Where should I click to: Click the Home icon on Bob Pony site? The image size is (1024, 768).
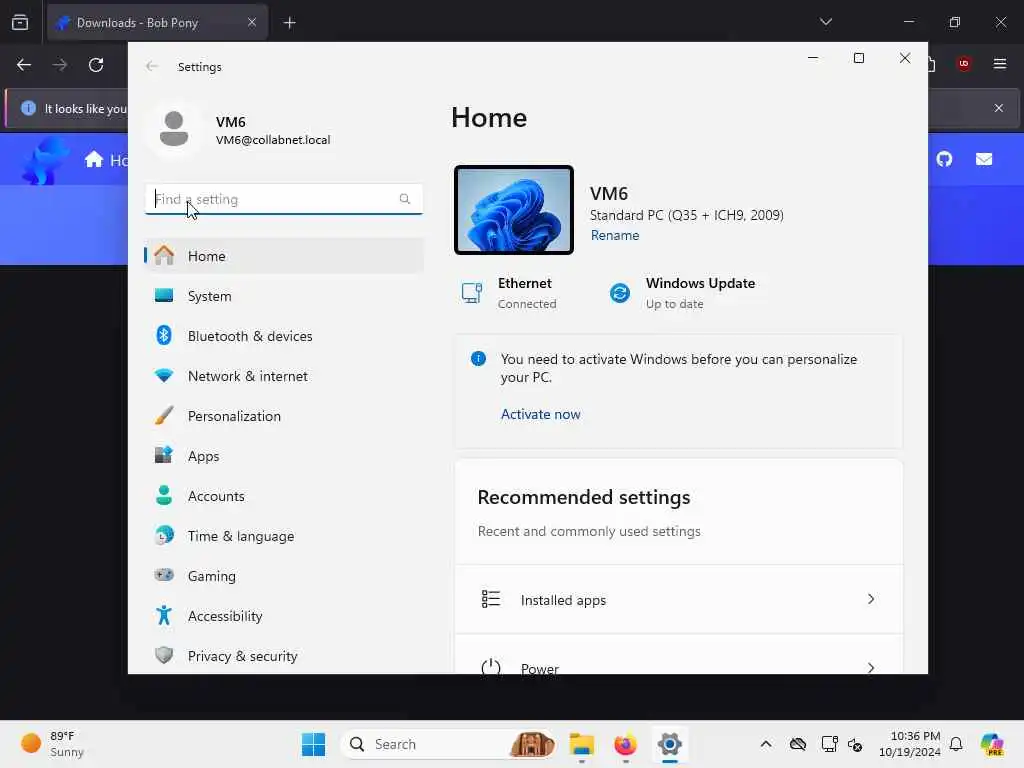[94, 159]
